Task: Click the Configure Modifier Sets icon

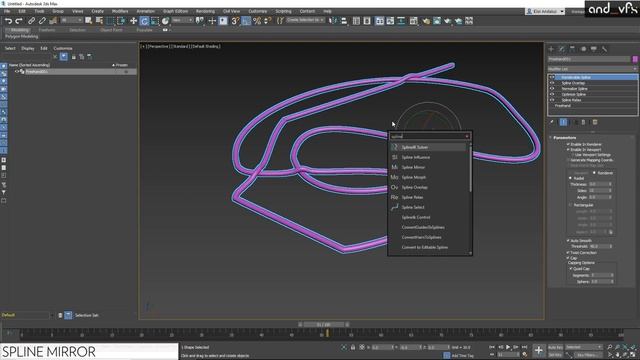Action: tap(595, 122)
